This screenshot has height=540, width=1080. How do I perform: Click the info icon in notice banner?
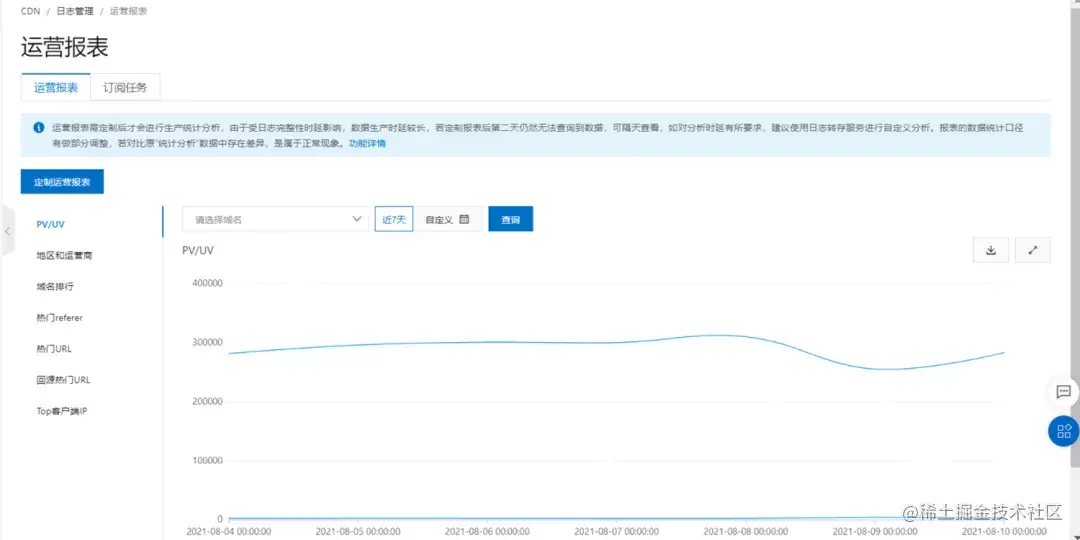[x=38, y=127]
